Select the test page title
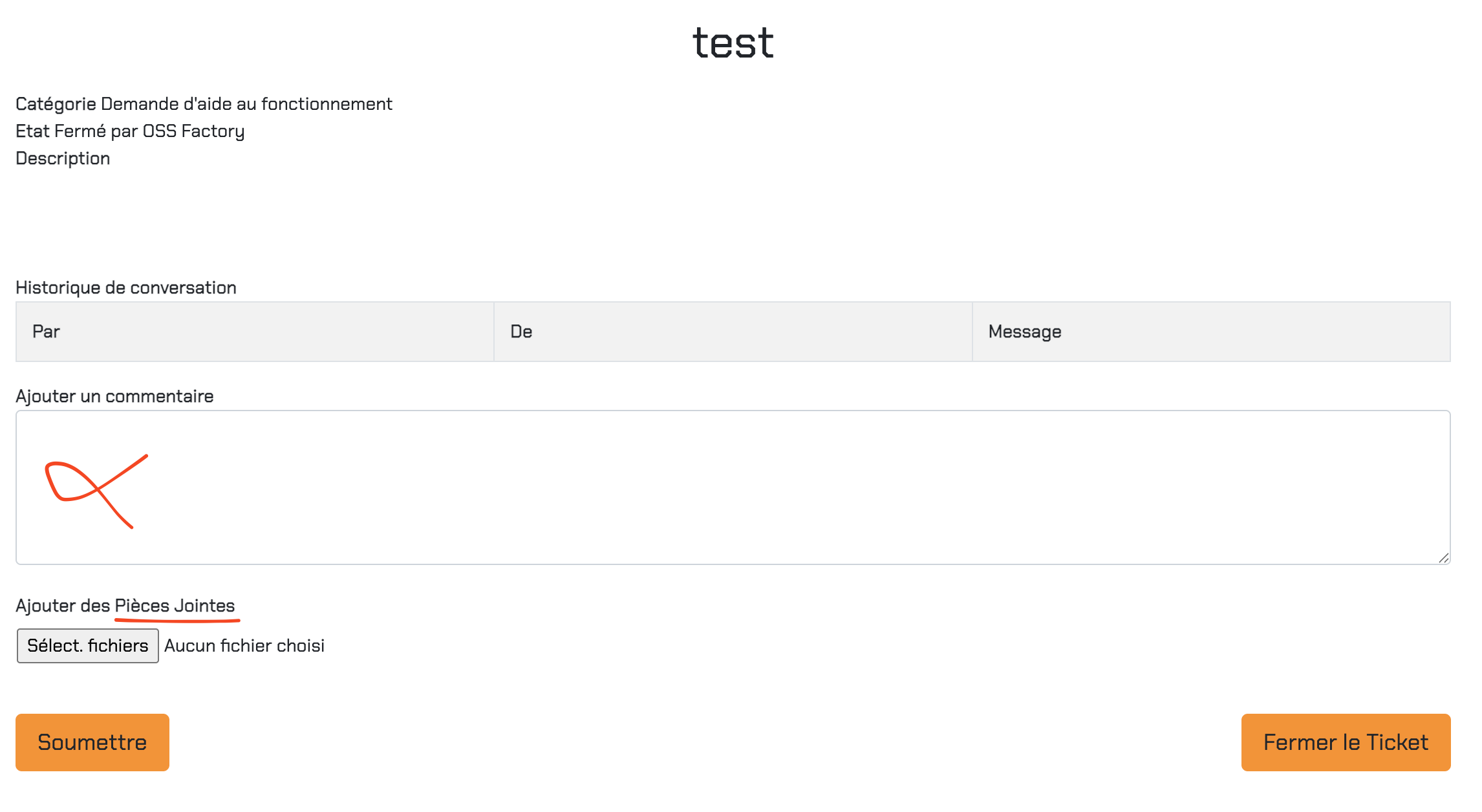 coord(733,43)
